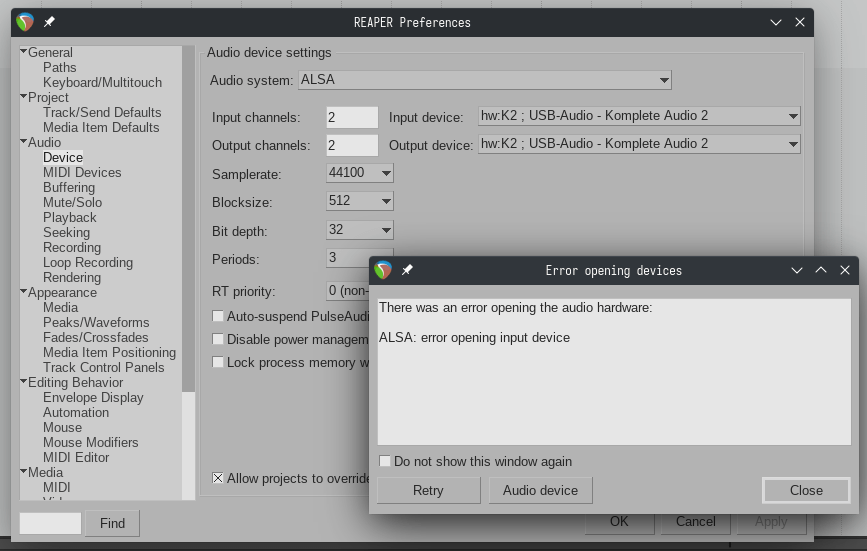Uncheck Allow projects to override checkbox
The image size is (867, 551).
[218, 478]
